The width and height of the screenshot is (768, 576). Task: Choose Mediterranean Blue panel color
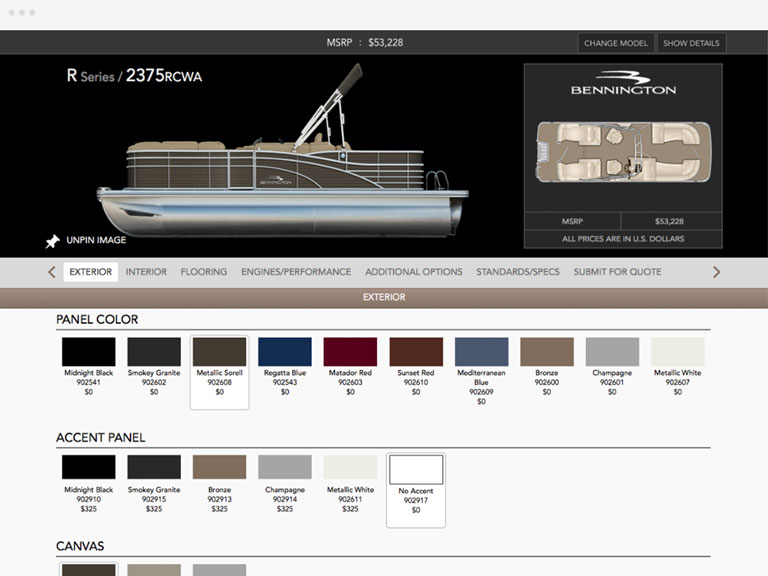pos(481,352)
